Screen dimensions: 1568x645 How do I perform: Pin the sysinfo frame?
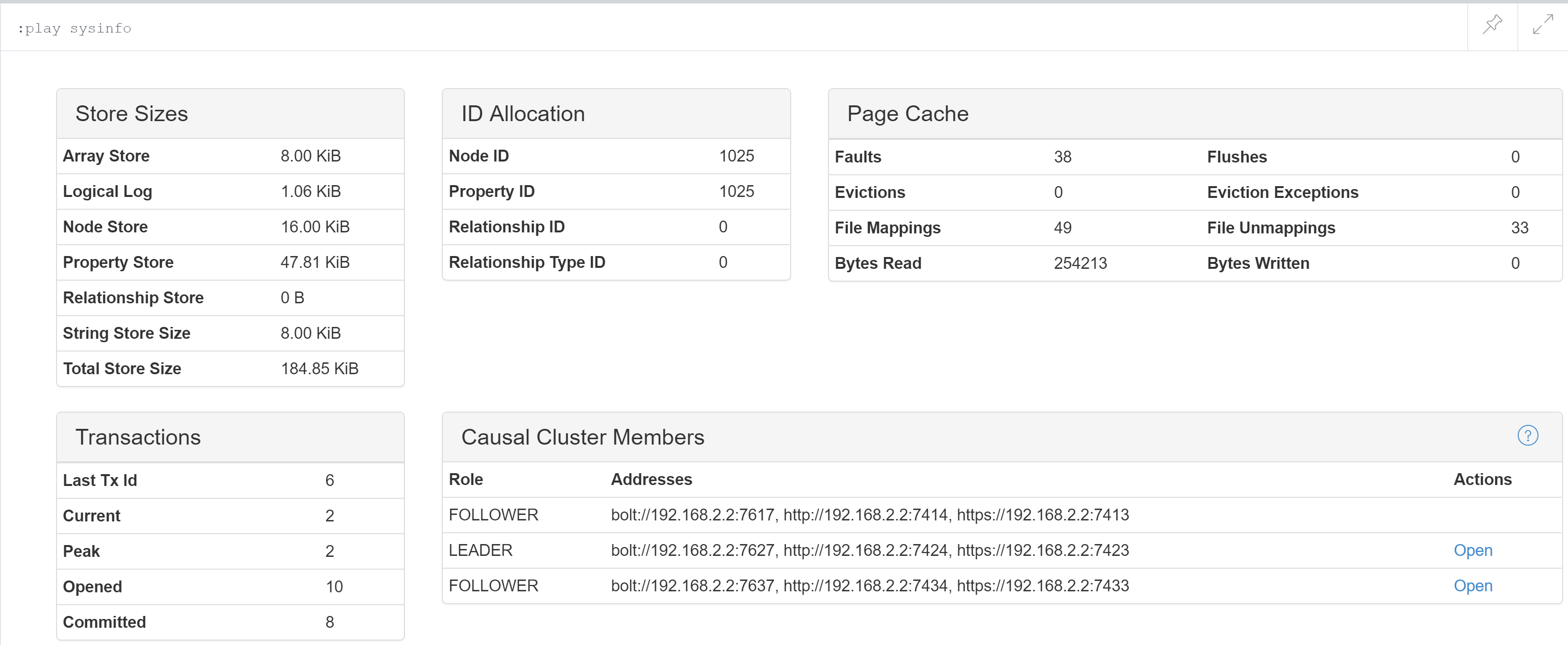(x=1492, y=25)
